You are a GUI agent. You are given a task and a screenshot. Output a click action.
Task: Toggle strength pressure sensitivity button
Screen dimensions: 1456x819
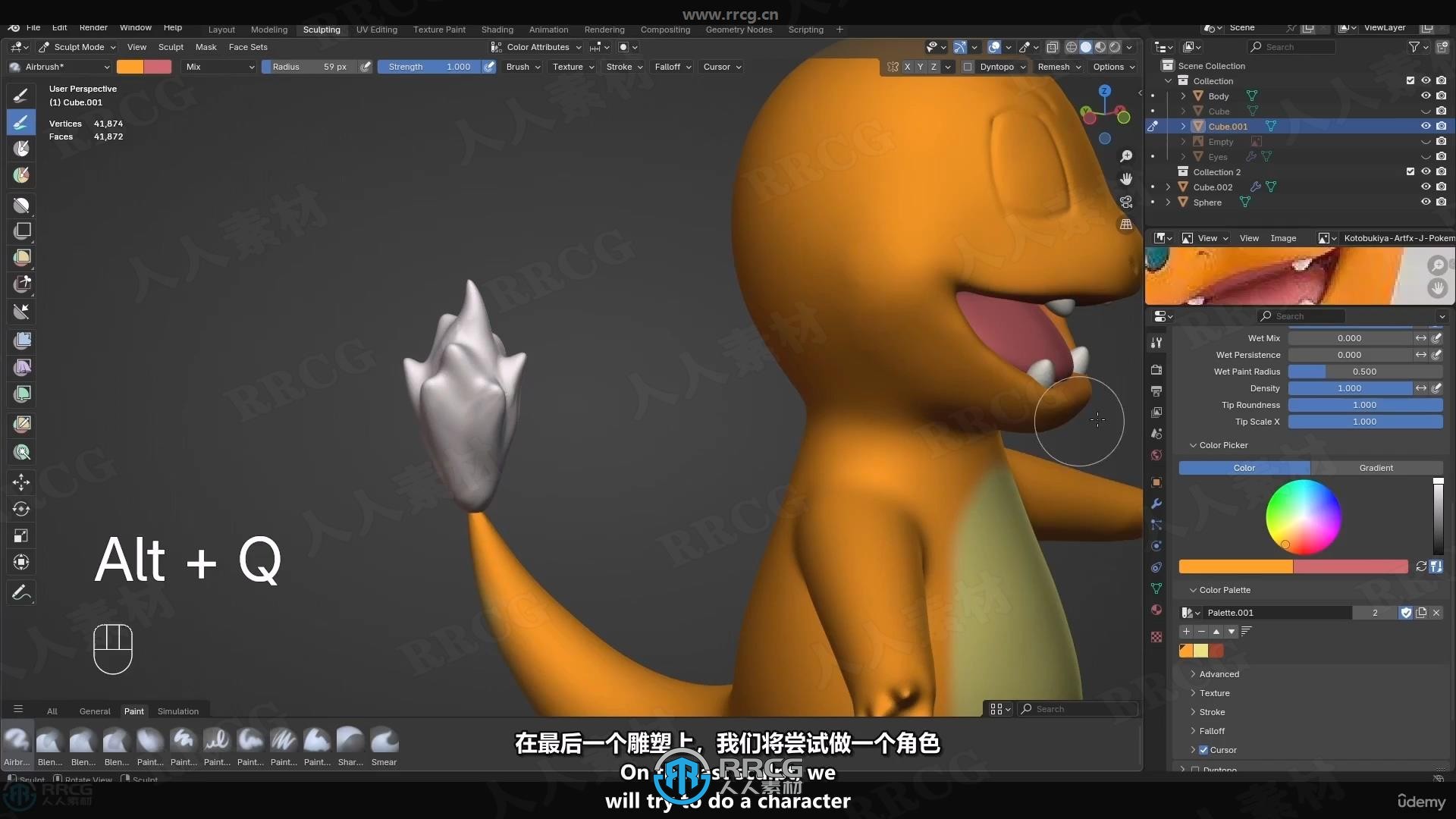point(490,67)
